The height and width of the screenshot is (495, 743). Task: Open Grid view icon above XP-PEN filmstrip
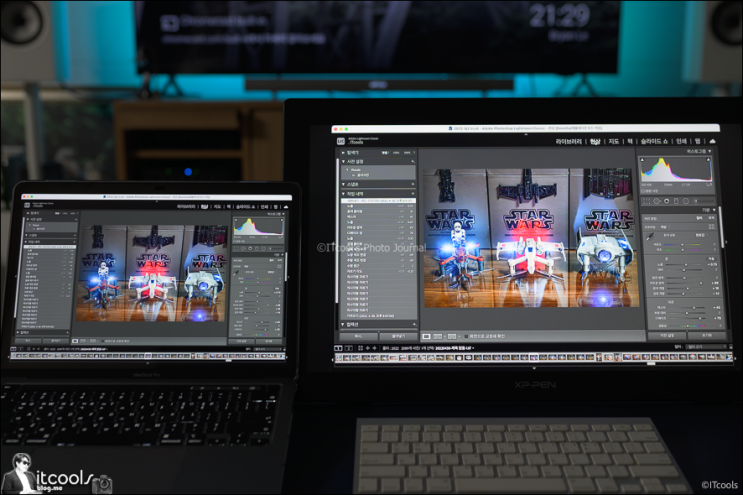tap(361, 348)
